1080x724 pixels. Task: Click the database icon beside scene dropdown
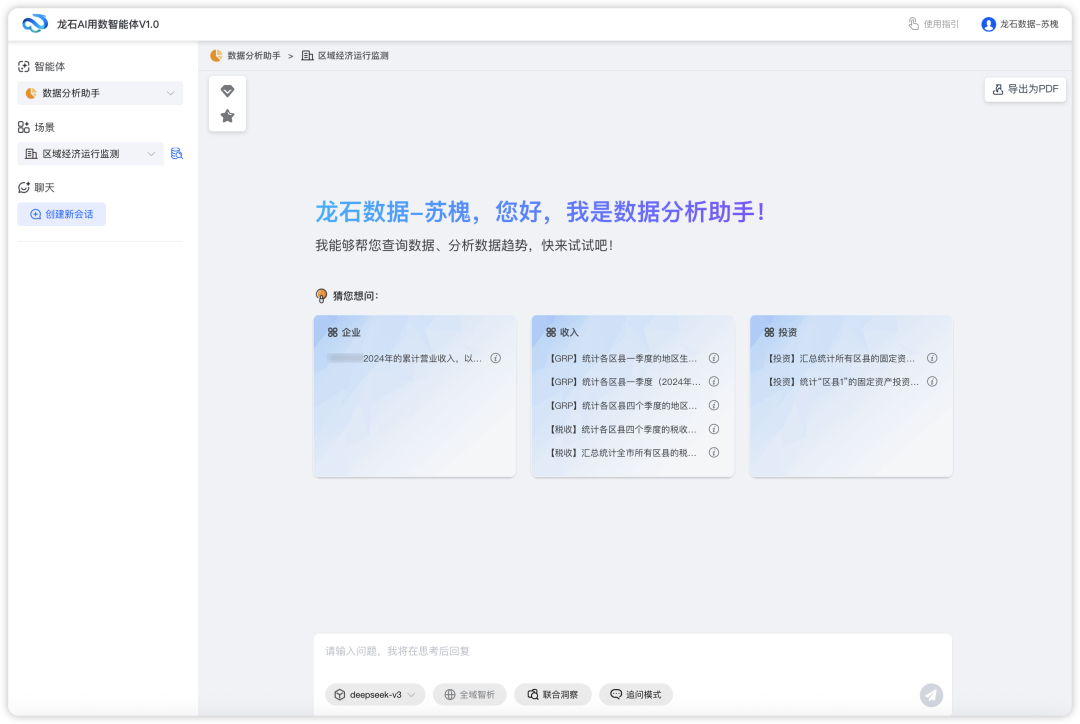[177, 154]
